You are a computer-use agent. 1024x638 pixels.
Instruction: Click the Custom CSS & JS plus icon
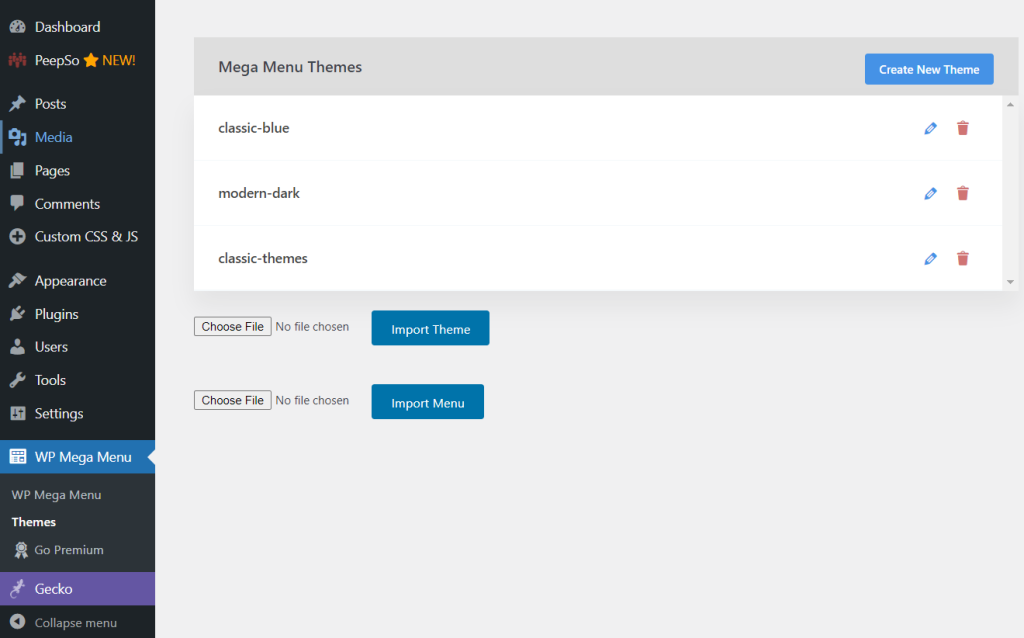pyautogui.click(x=18, y=236)
